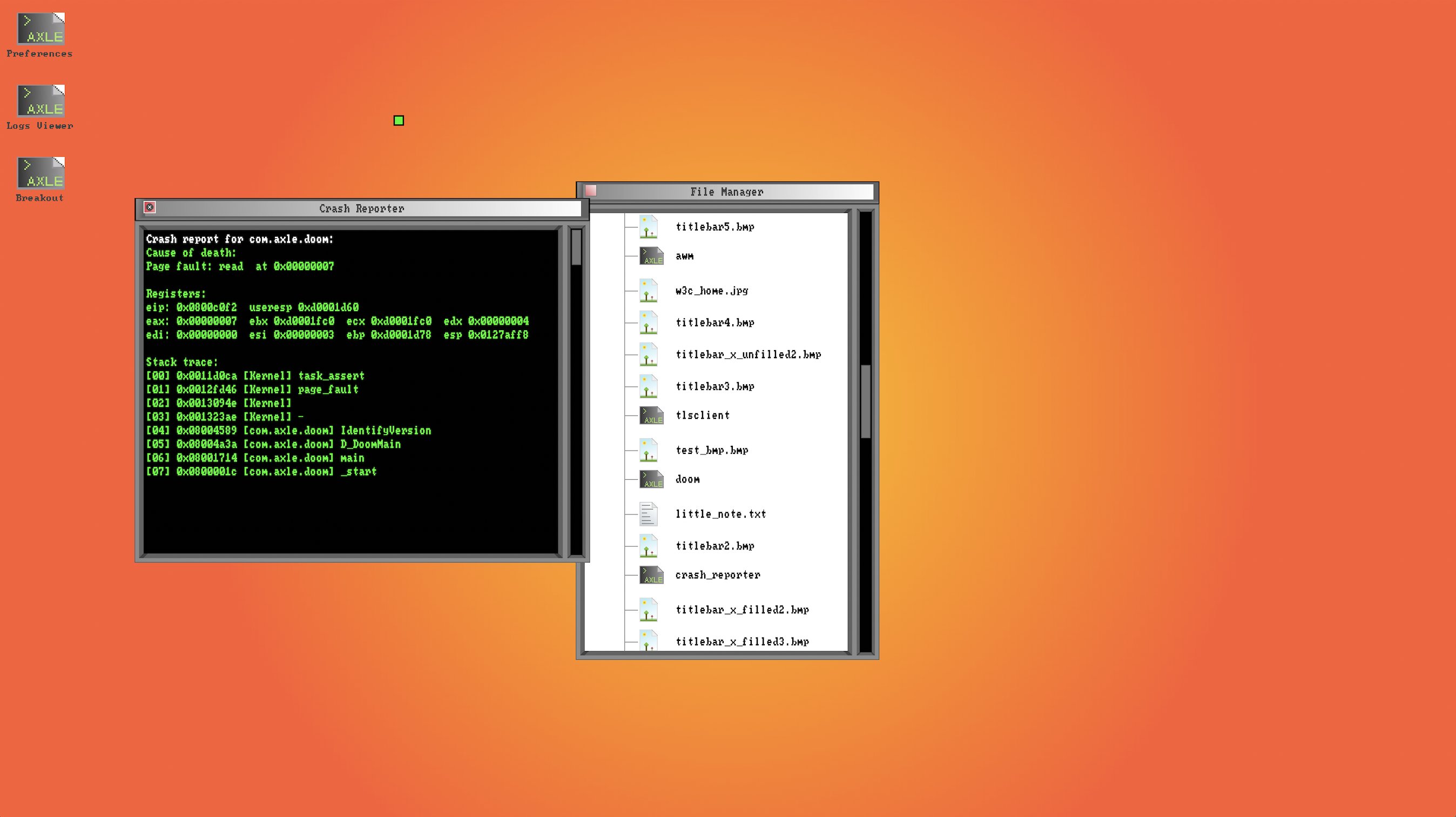Select titlebar4.bmp file entry

pos(714,323)
